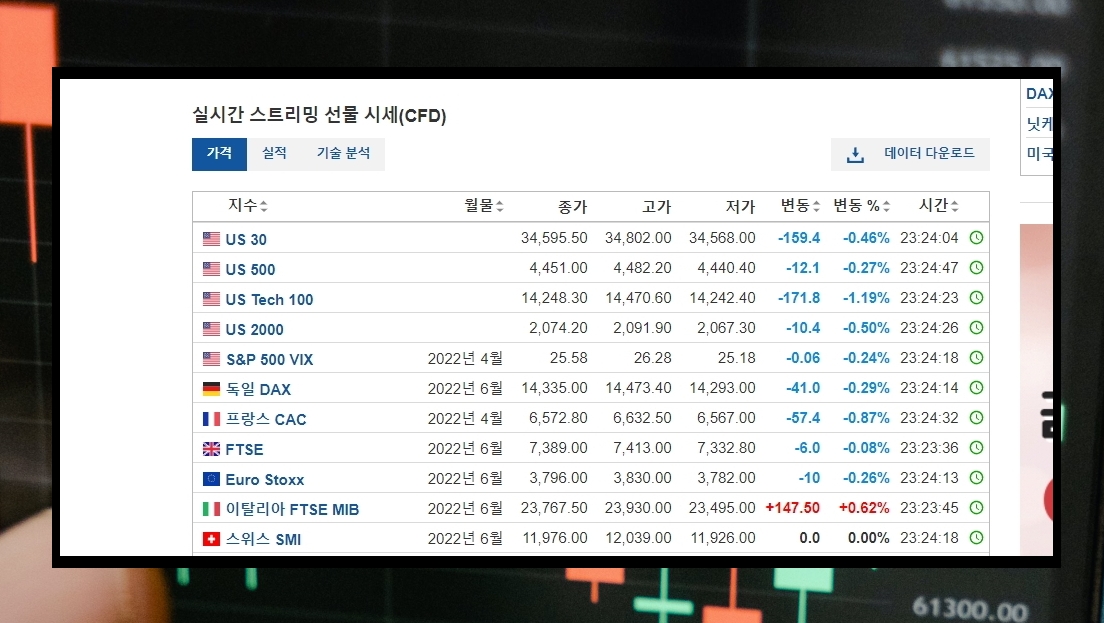Click the clock icon in 이탈리아 FTSE MIB row
1104x623 pixels.
tap(976, 508)
